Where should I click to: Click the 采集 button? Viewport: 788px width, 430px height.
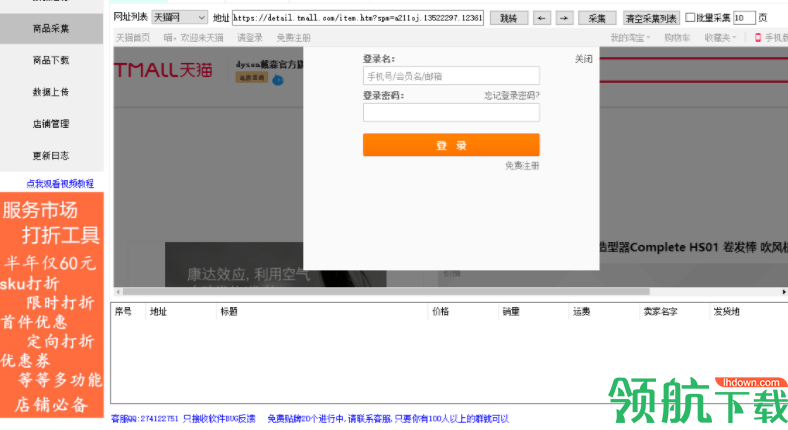(597, 18)
